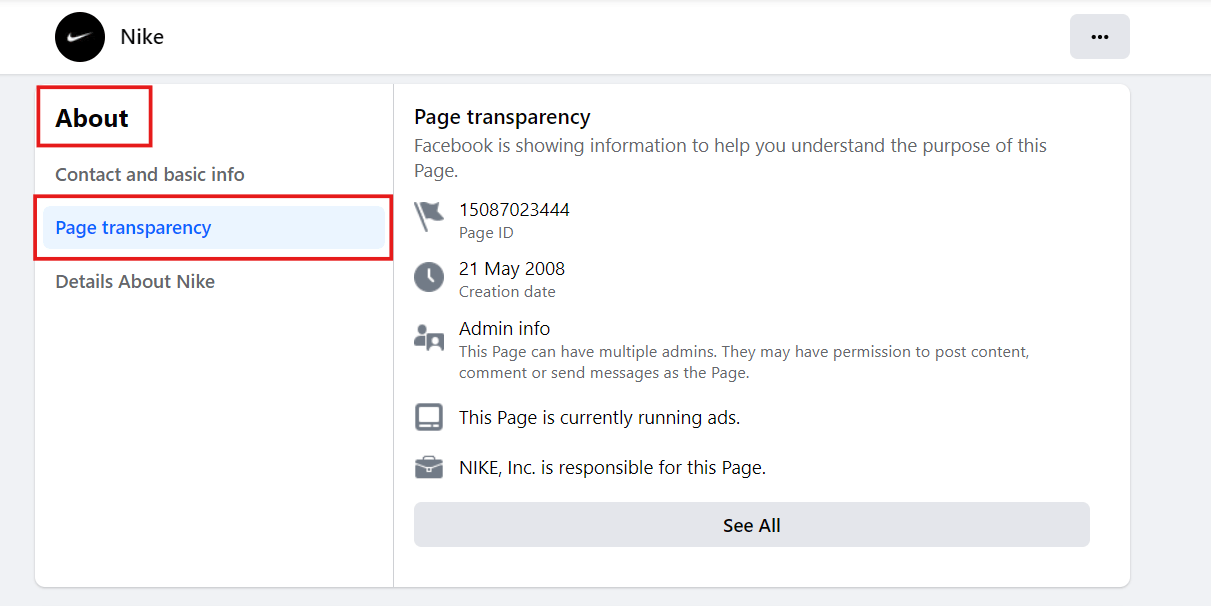Open the three-dots more options button
1211x606 pixels.
[1100, 37]
